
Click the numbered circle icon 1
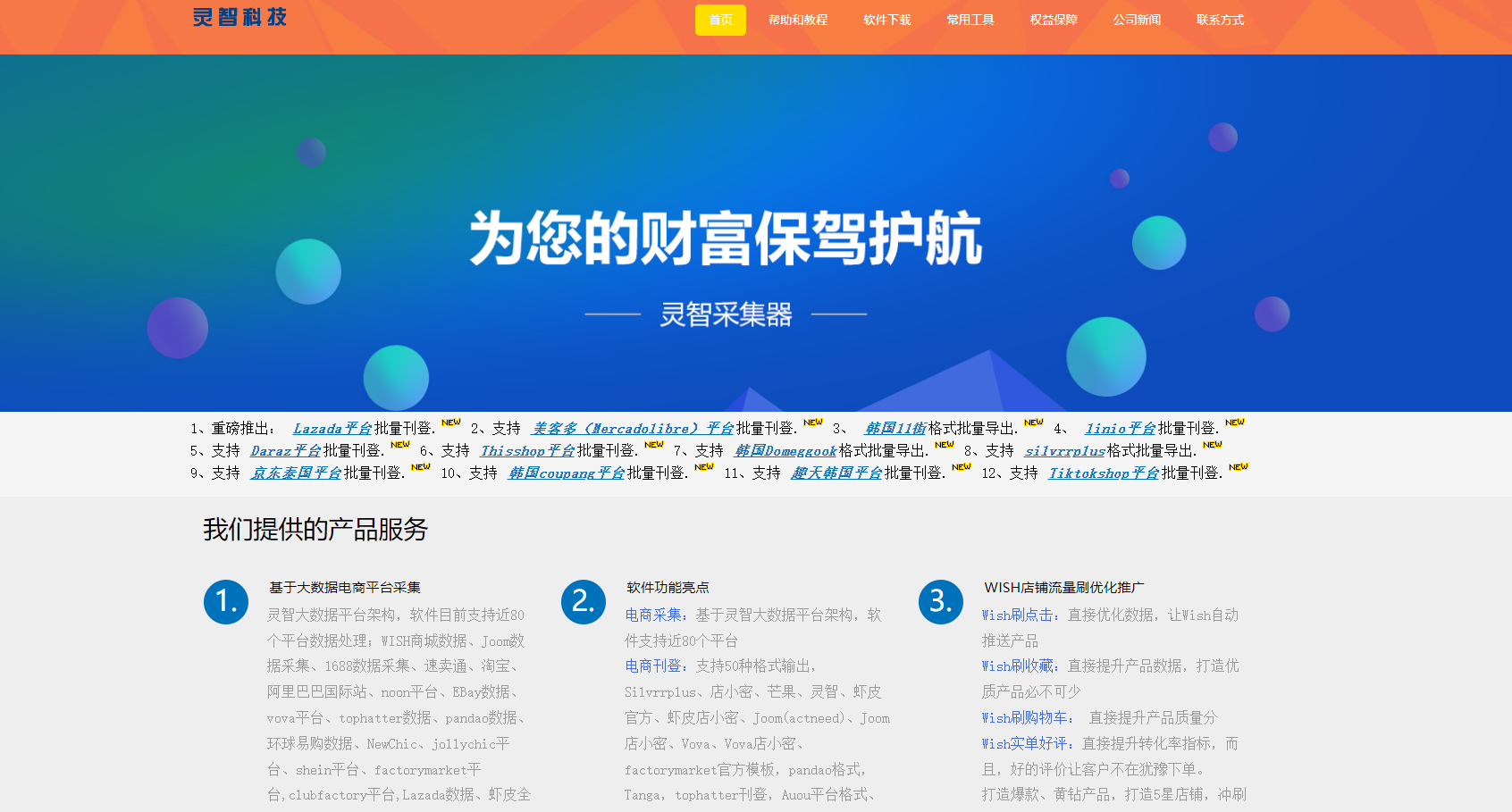[226, 602]
